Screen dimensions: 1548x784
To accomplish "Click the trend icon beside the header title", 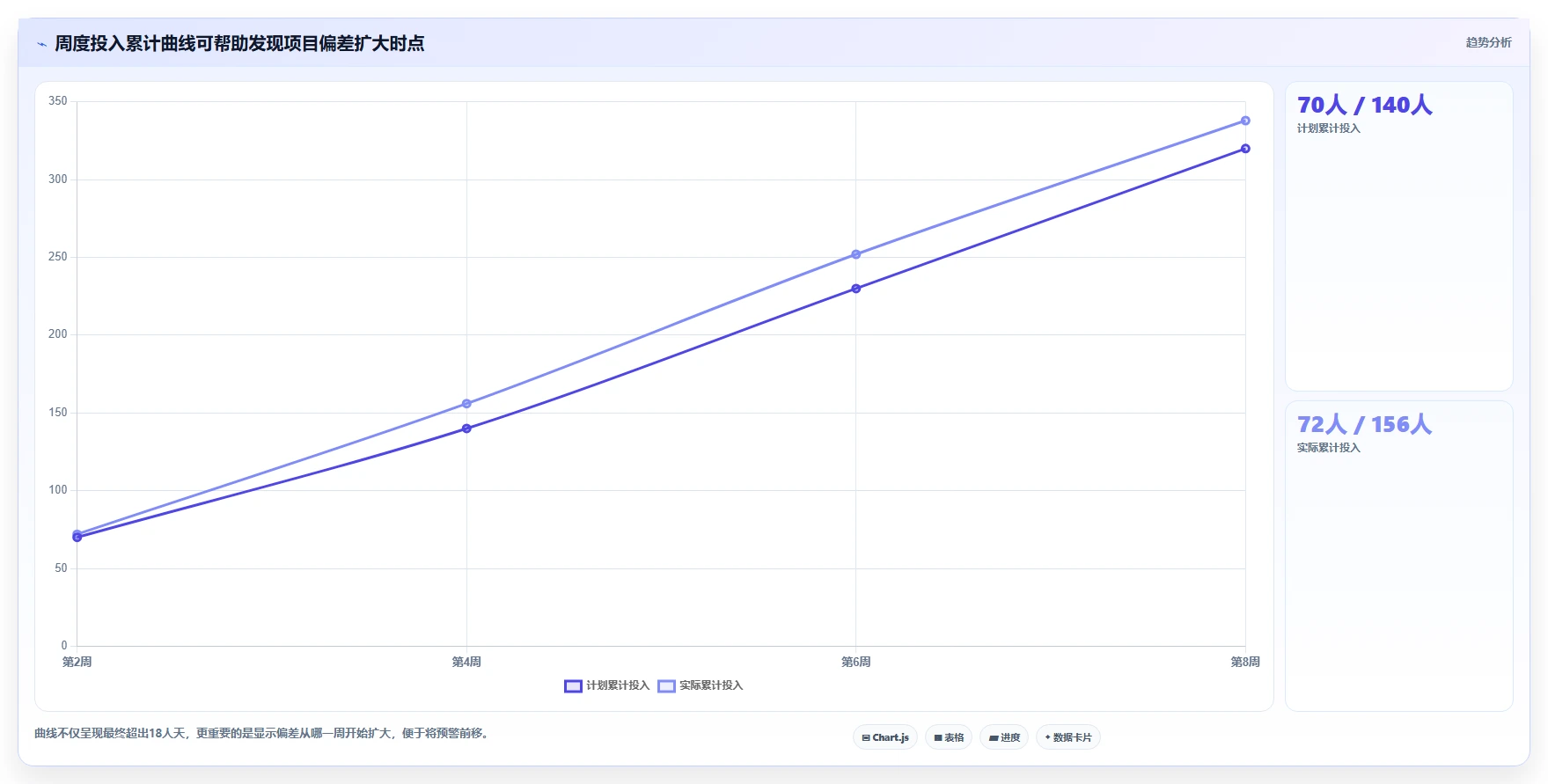I will [41, 44].
